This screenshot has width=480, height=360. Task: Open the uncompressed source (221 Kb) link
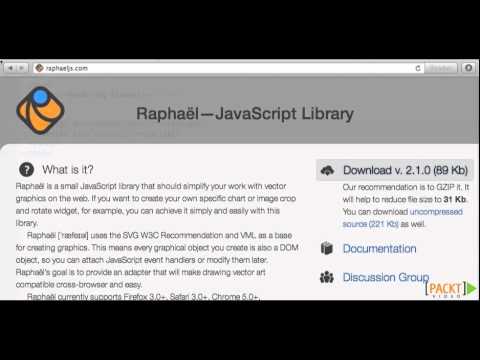tap(402, 218)
